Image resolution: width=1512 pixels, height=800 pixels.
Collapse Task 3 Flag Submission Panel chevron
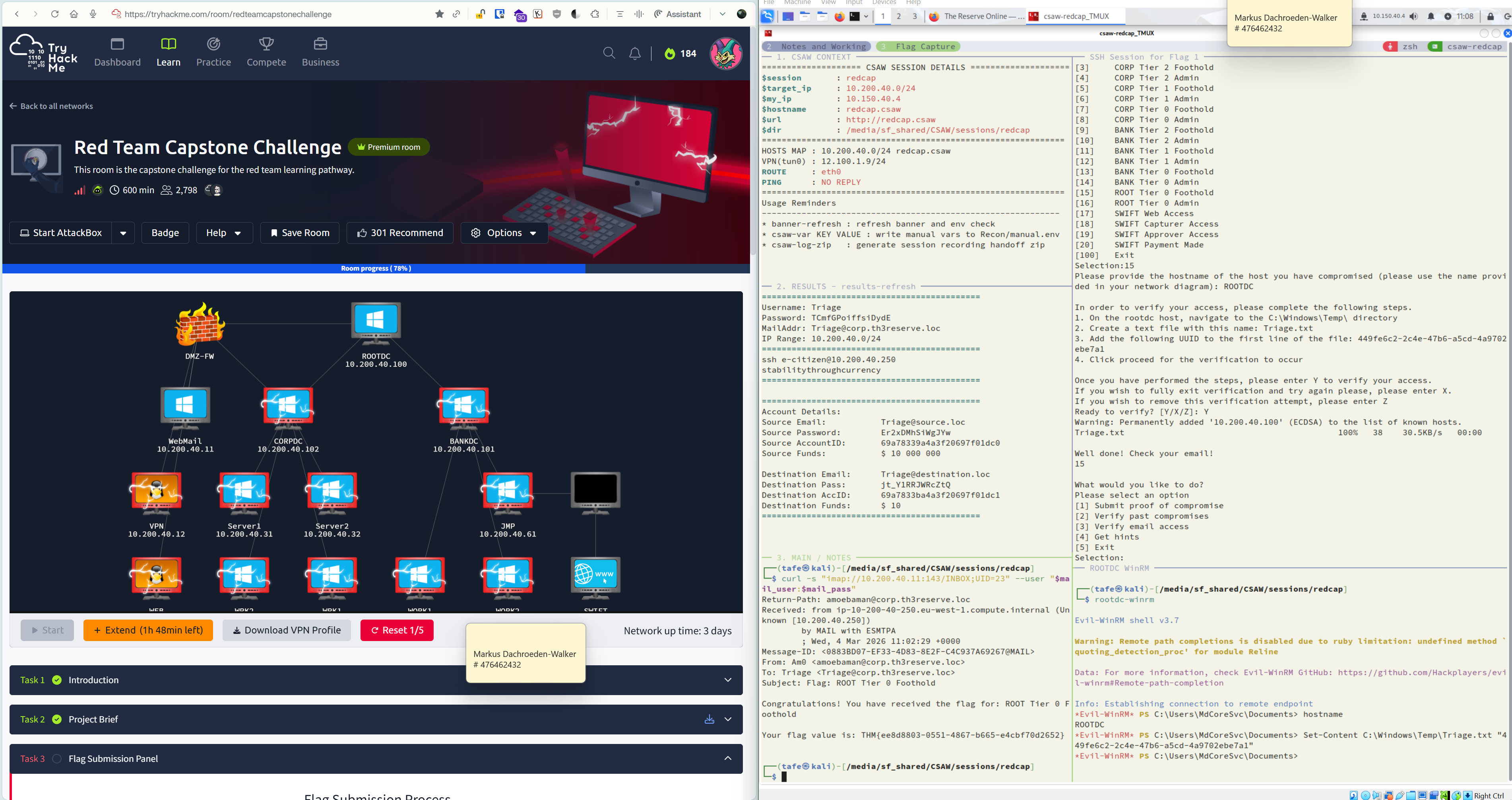(728, 758)
